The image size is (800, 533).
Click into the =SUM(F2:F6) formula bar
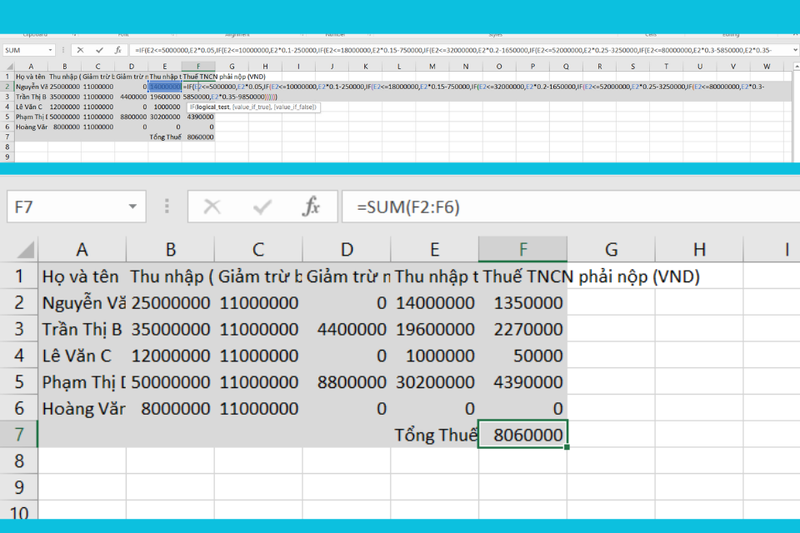click(x=570, y=207)
